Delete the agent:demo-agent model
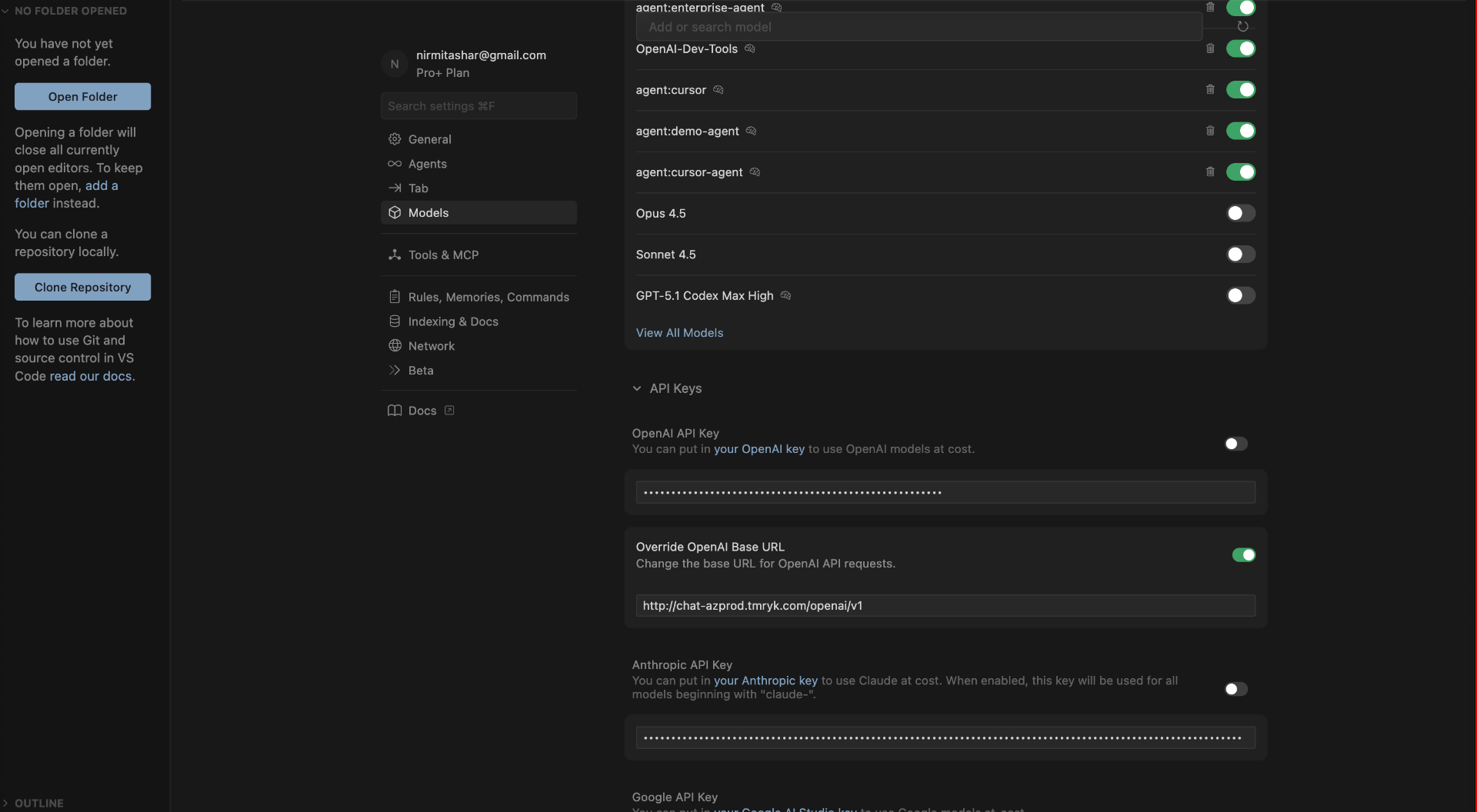This screenshot has height=812, width=1477. tap(1210, 131)
